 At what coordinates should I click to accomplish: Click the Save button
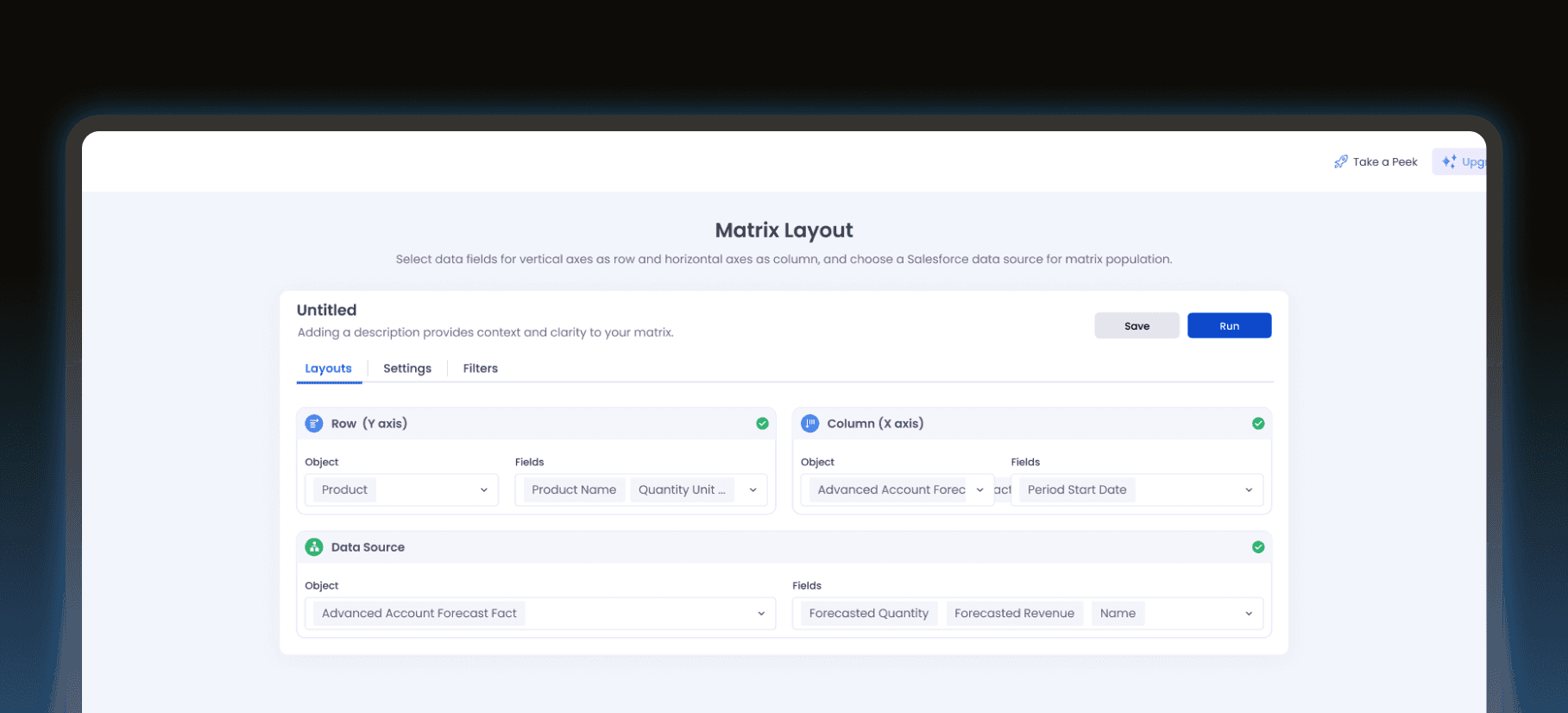pyautogui.click(x=1137, y=325)
